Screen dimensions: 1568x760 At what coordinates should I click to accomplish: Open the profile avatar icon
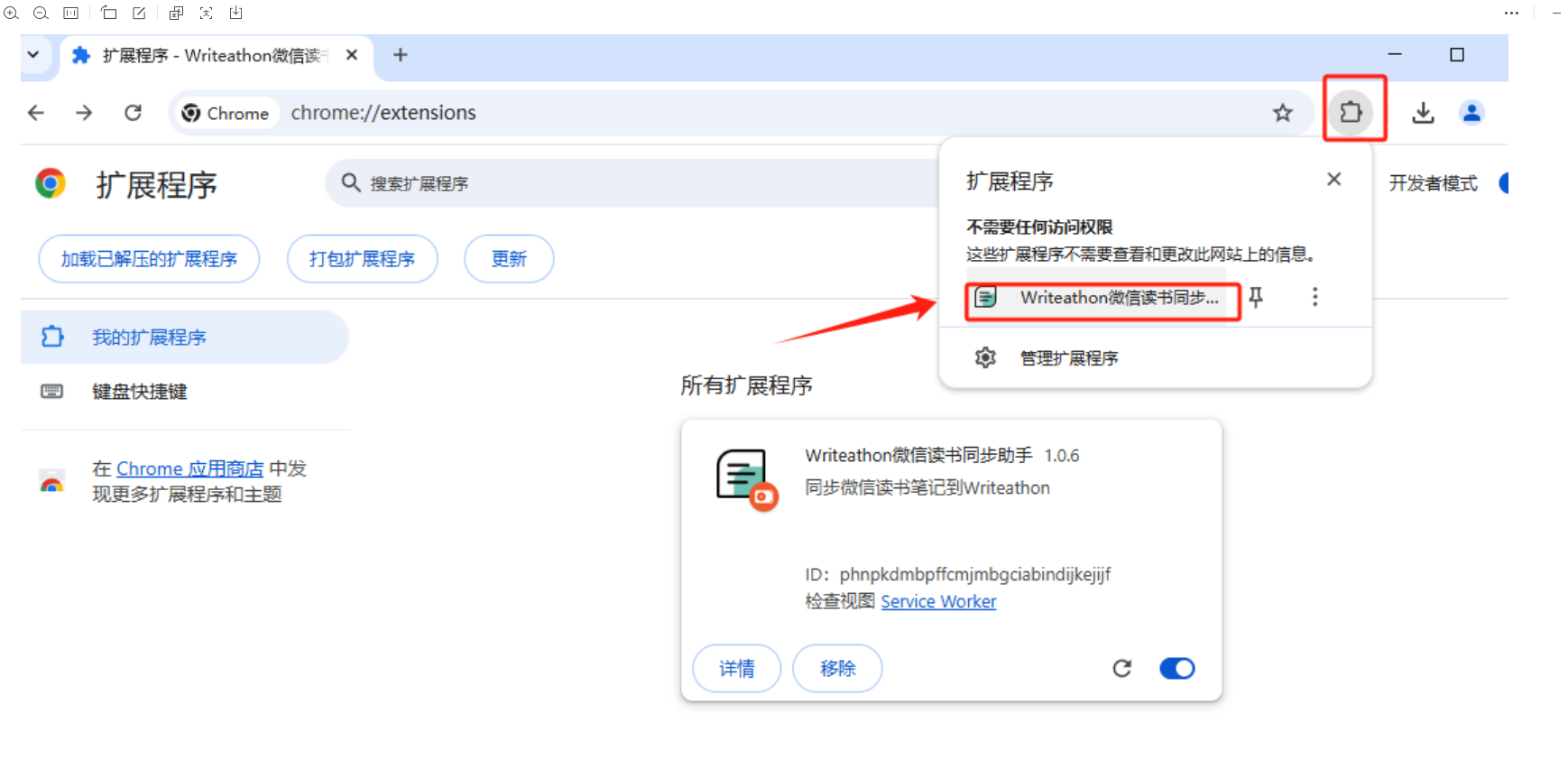point(1471,113)
